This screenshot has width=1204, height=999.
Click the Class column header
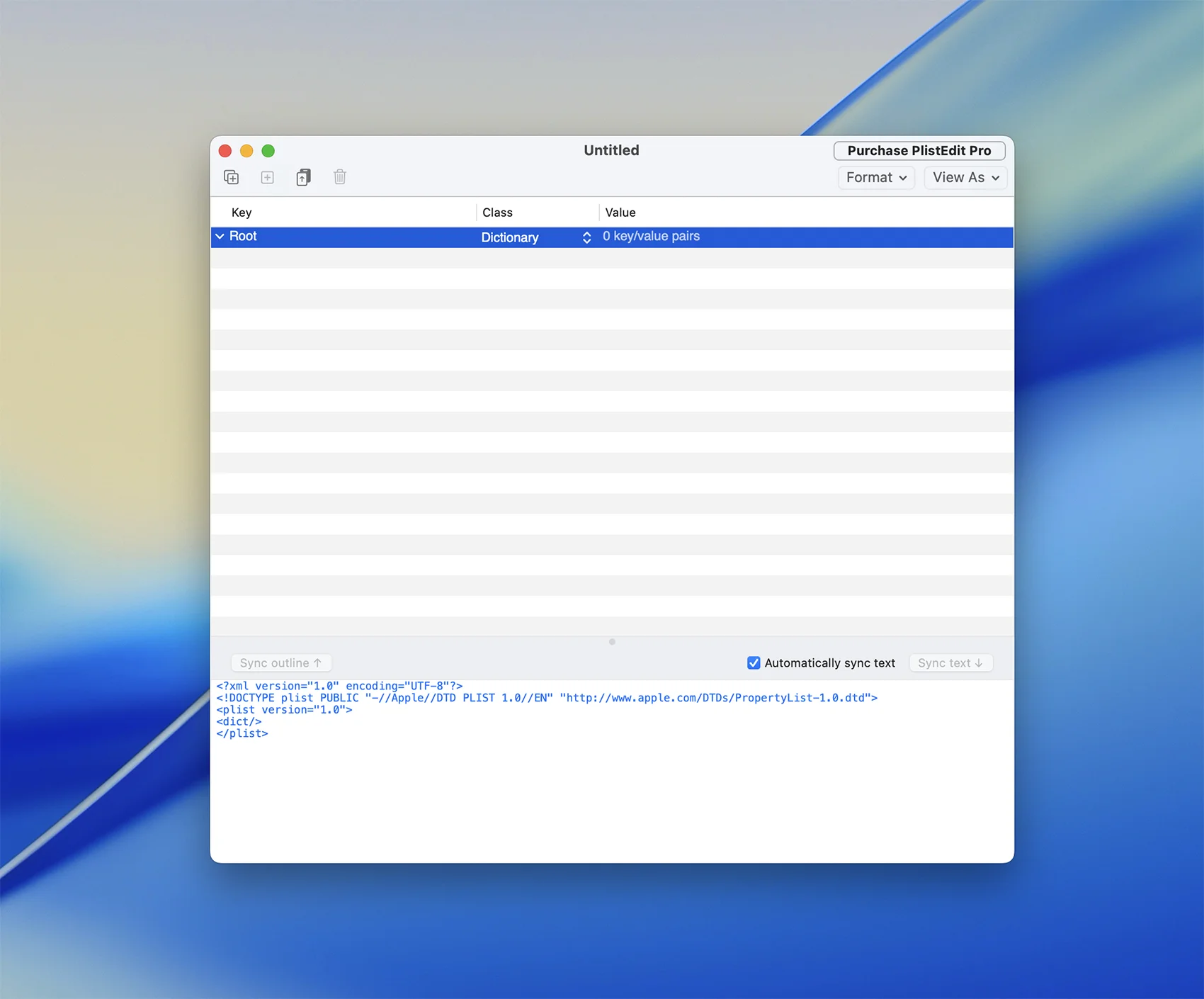pyautogui.click(x=497, y=213)
